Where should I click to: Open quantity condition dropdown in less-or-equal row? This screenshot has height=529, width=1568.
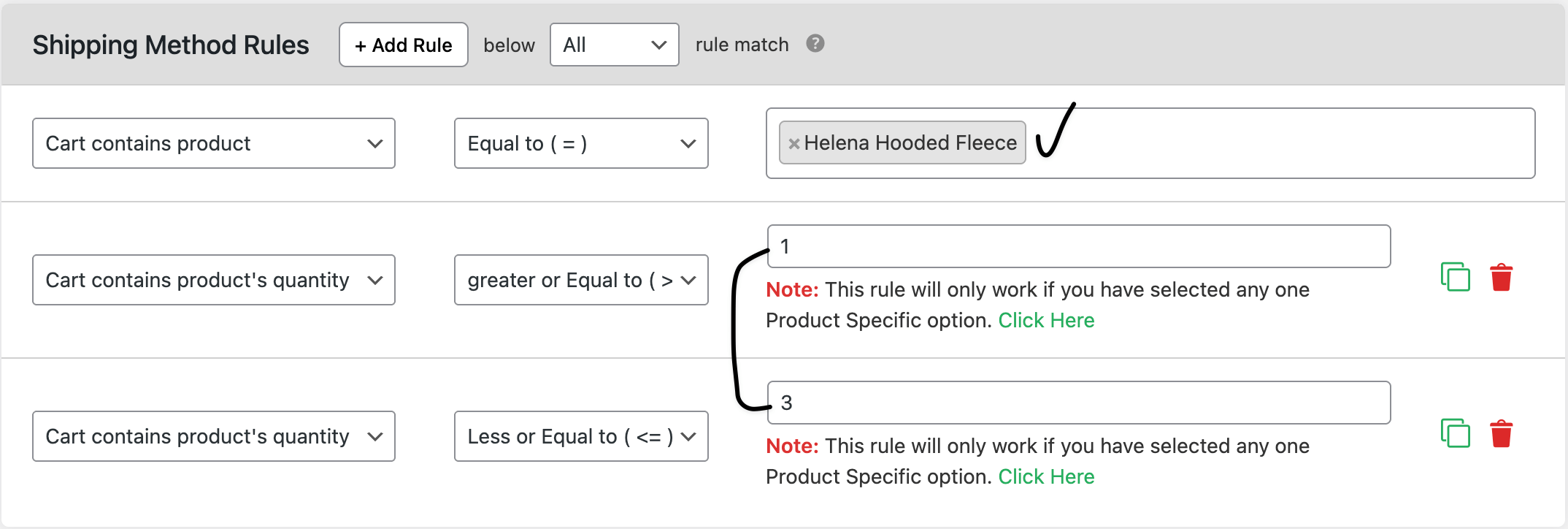coord(214,436)
